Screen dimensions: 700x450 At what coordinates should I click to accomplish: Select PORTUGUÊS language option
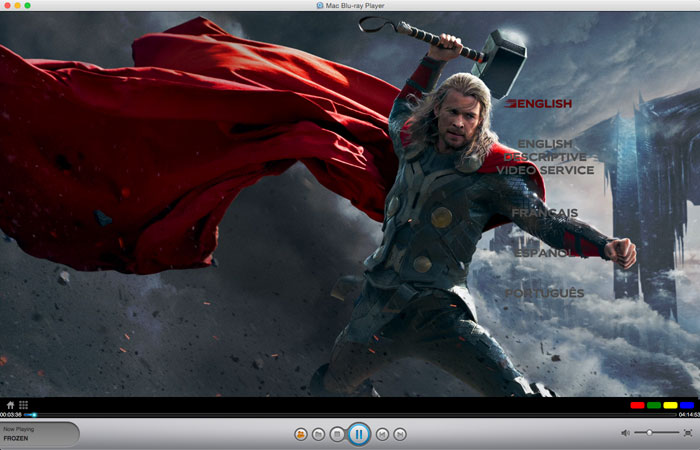click(x=544, y=293)
